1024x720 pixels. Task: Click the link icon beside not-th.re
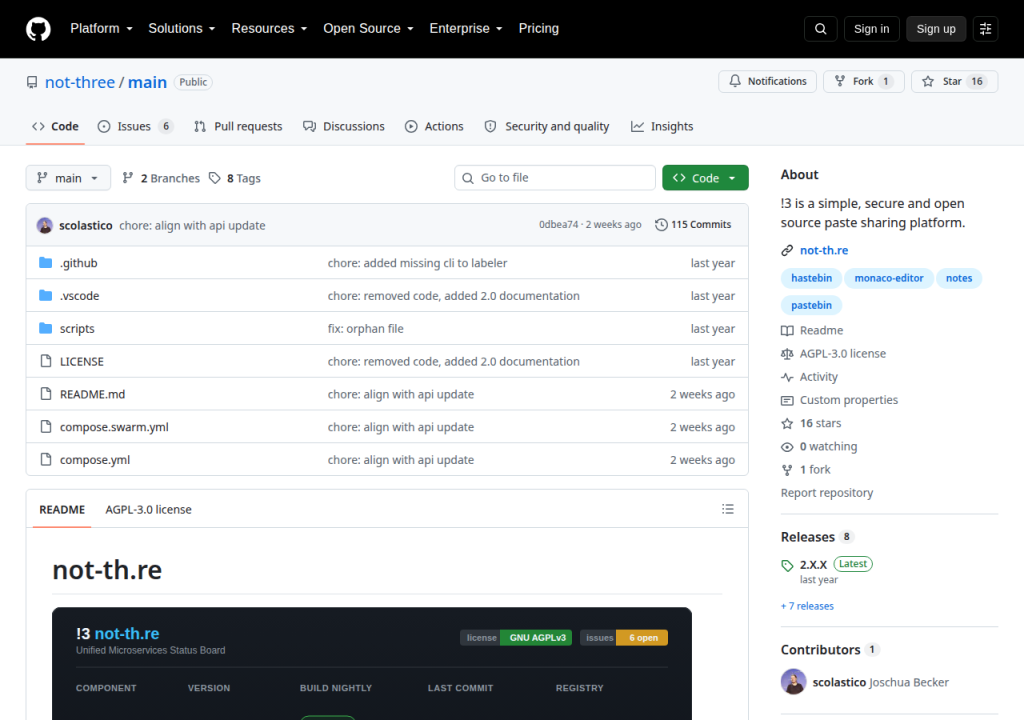787,250
